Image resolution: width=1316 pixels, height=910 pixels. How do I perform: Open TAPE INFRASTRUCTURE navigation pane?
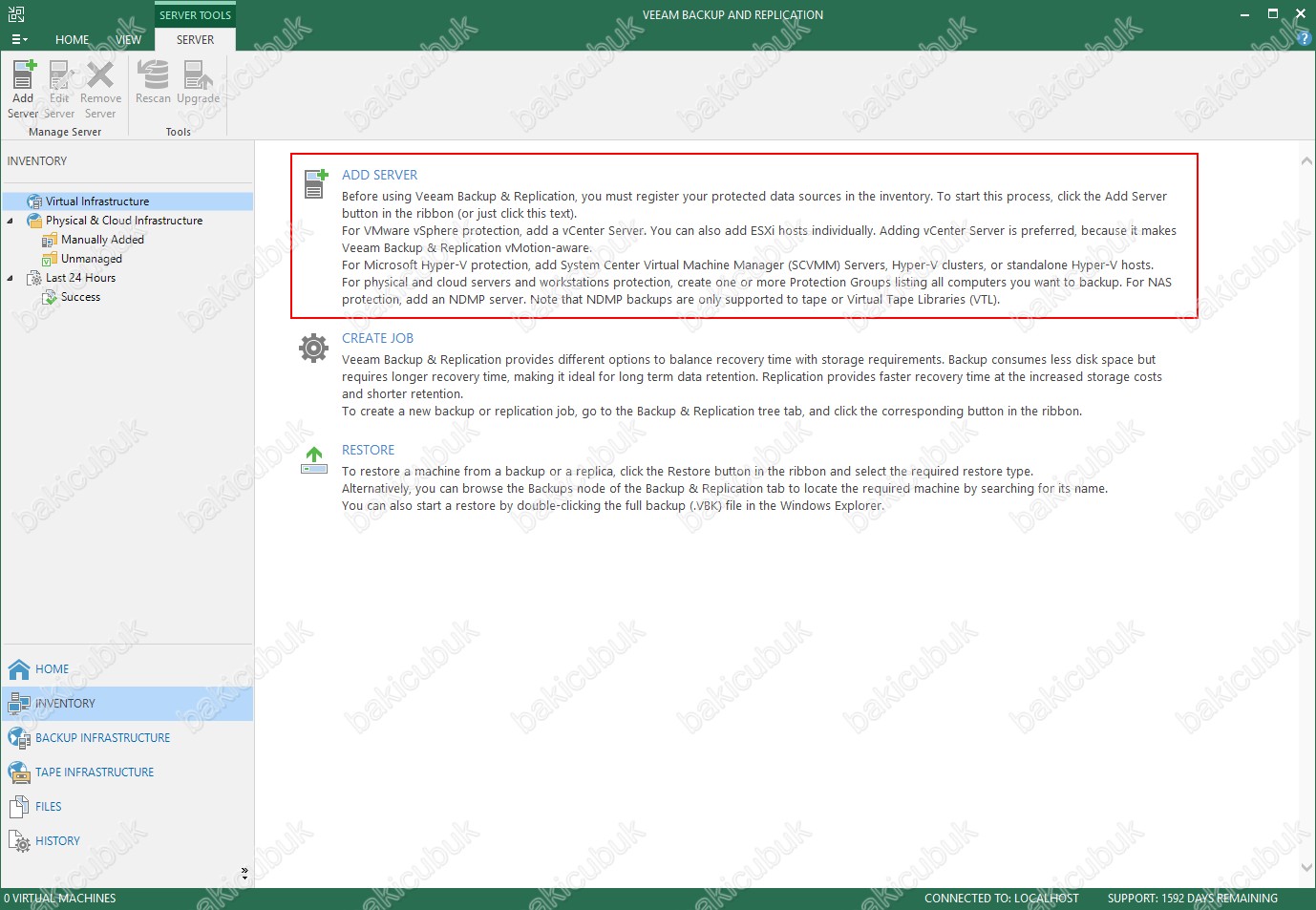coord(127,772)
